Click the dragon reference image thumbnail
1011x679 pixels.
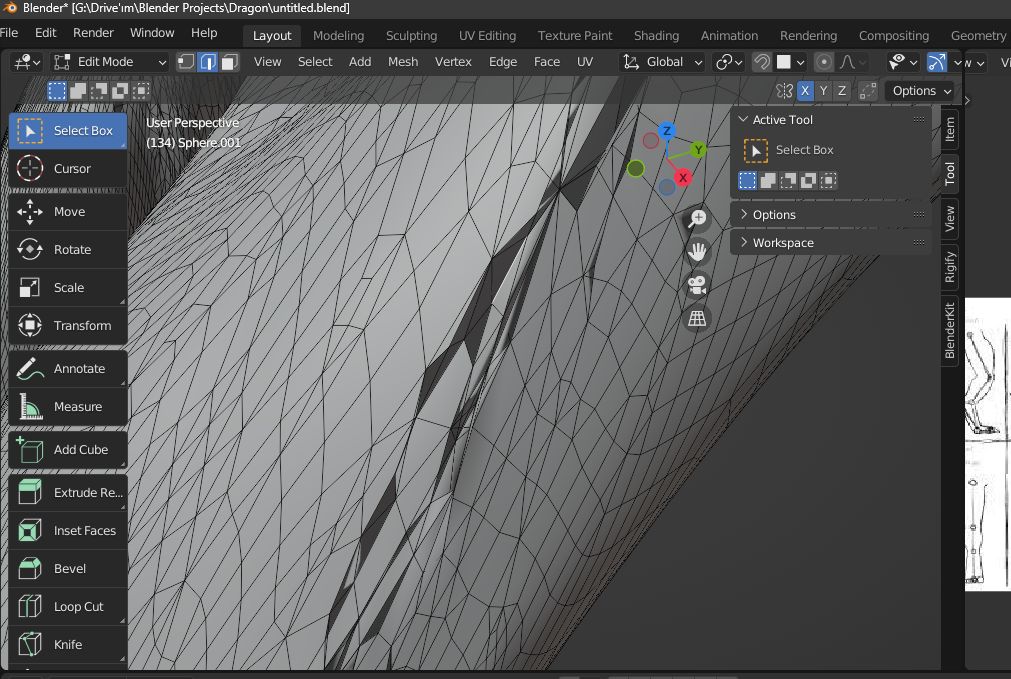click(x=988, y=444)
